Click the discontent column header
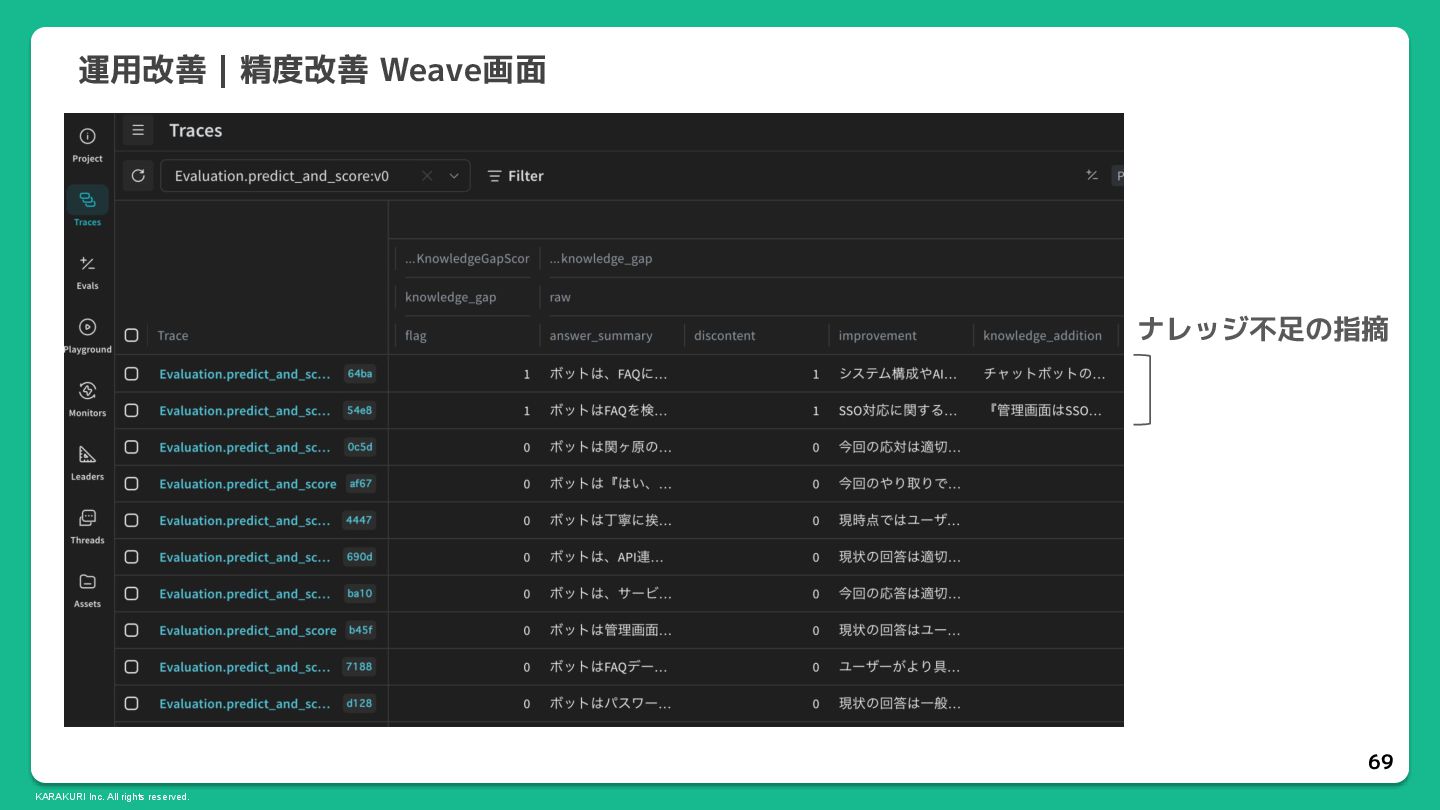The height and width of the screenshot is (810, 1440). pyautogui.click(x=725, y=336)
